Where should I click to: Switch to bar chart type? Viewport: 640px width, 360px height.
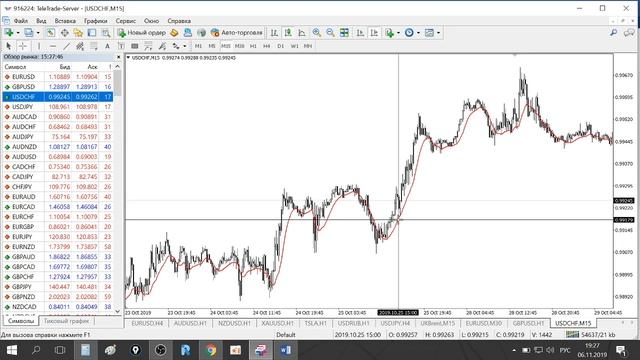click(274, 33)
